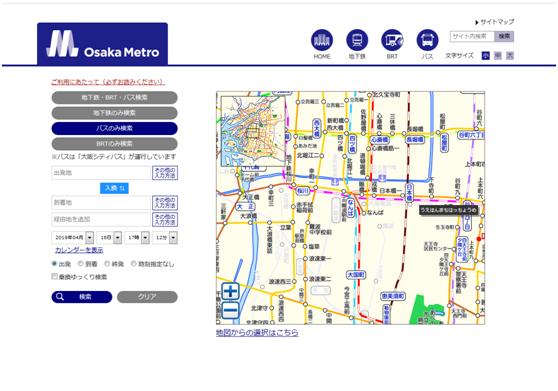
Task: Select 大正 station label on map
Action: point(246,207)
